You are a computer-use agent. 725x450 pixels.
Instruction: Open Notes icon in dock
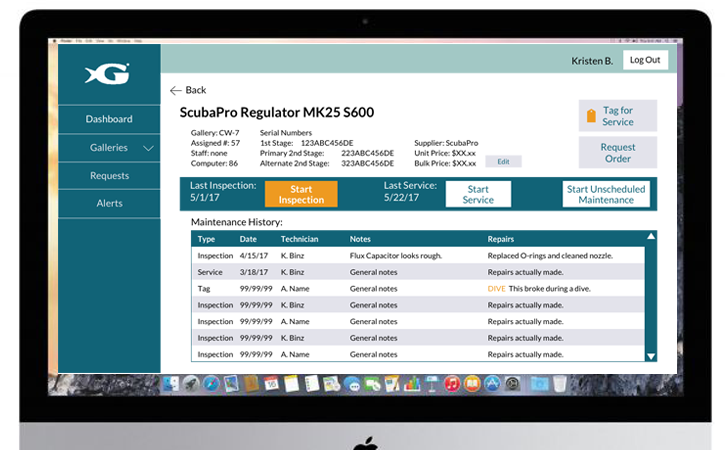[x=291, y=384]
